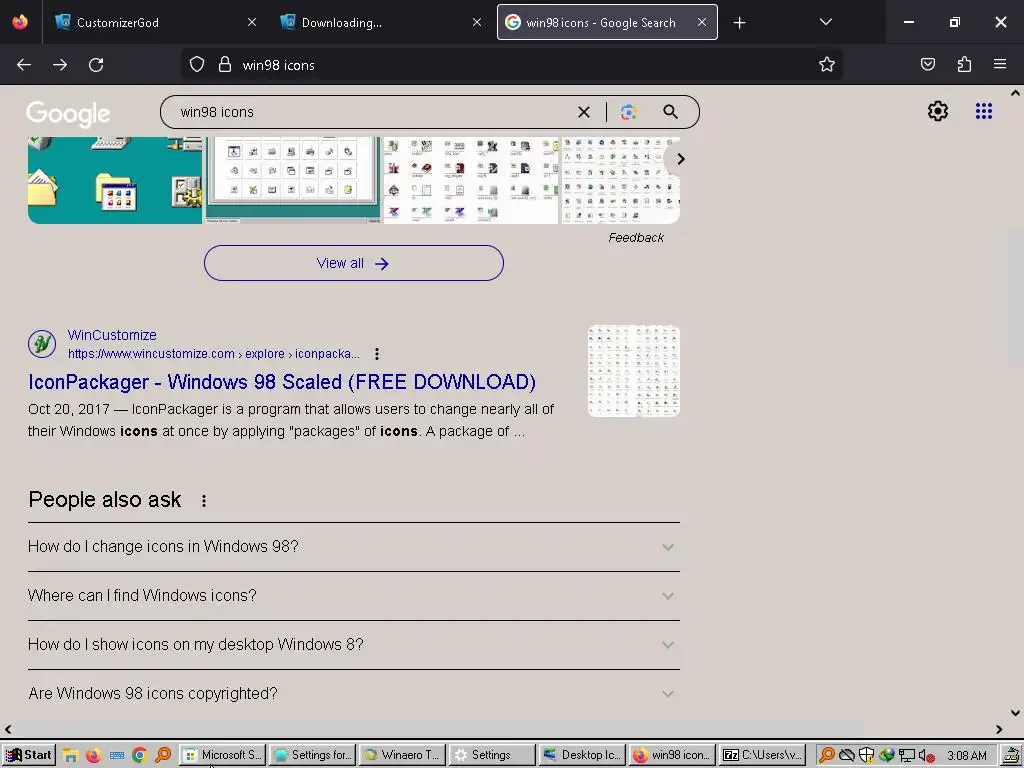Click the WinCustomize site name link
Image resolution: width=1024 pixels, height=768 pixels.
(112, 335)
